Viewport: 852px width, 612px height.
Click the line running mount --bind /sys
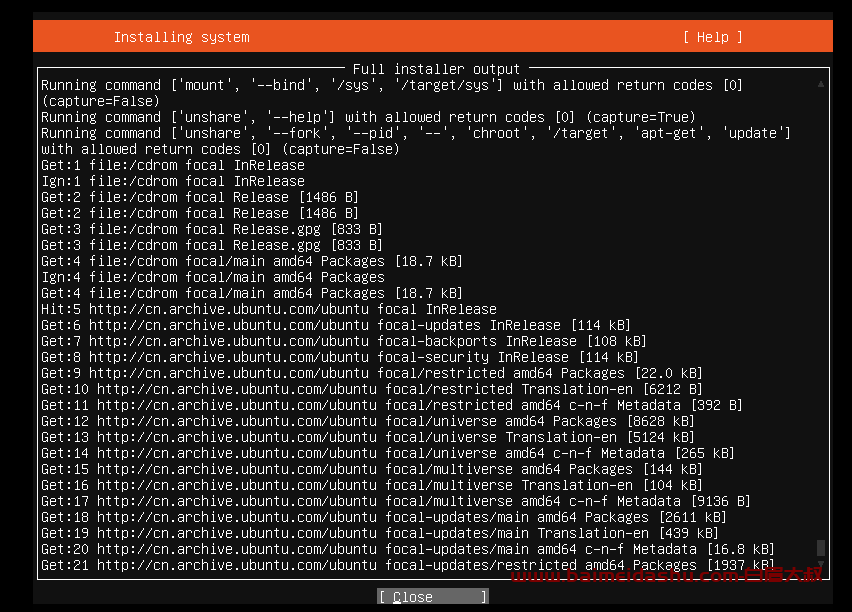pyautogui.click(x=392, y=85)
